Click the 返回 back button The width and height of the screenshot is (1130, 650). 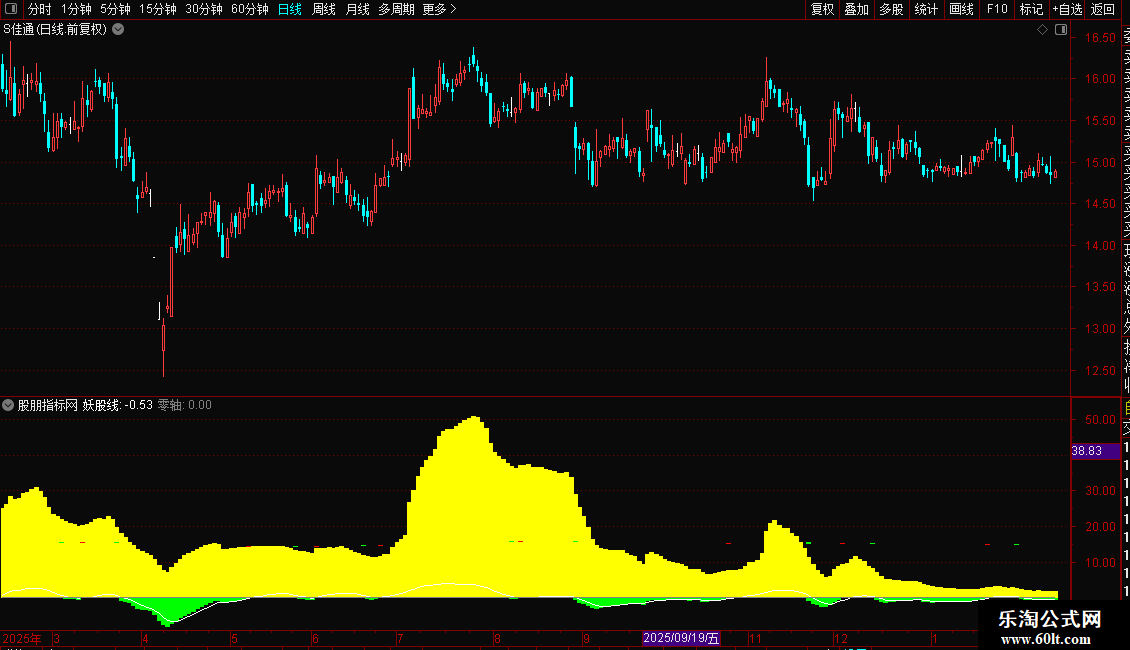click(x=1103, y=9)
